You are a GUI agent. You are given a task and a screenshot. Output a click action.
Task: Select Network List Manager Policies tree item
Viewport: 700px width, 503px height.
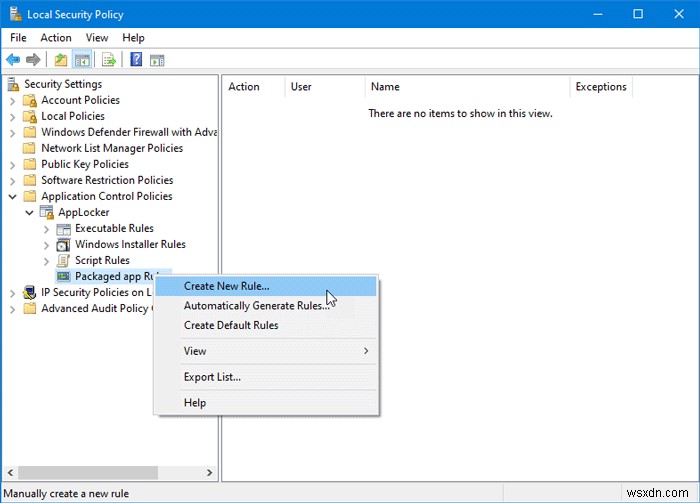pyautogui.click(x=111, y=148)
